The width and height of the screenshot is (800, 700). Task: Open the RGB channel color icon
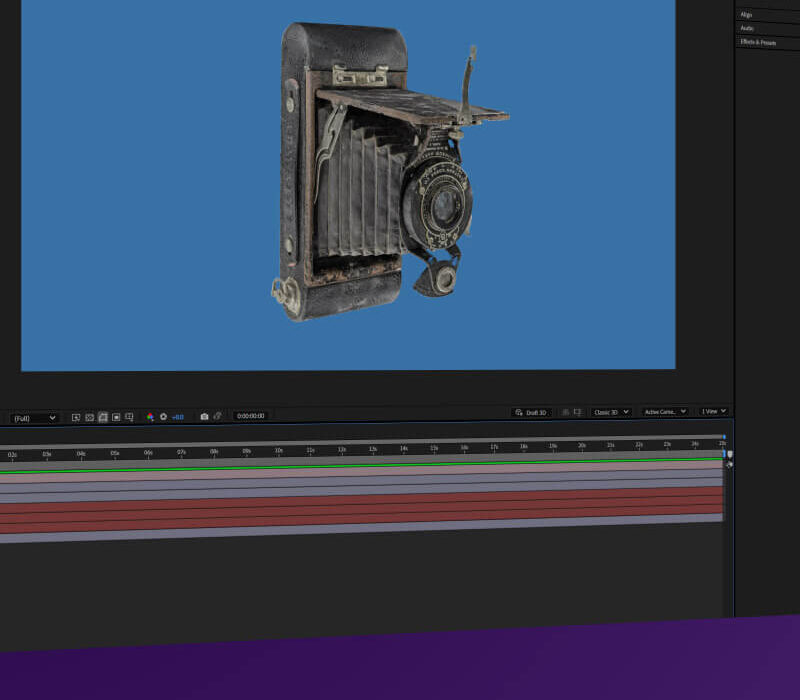point(150,416)
